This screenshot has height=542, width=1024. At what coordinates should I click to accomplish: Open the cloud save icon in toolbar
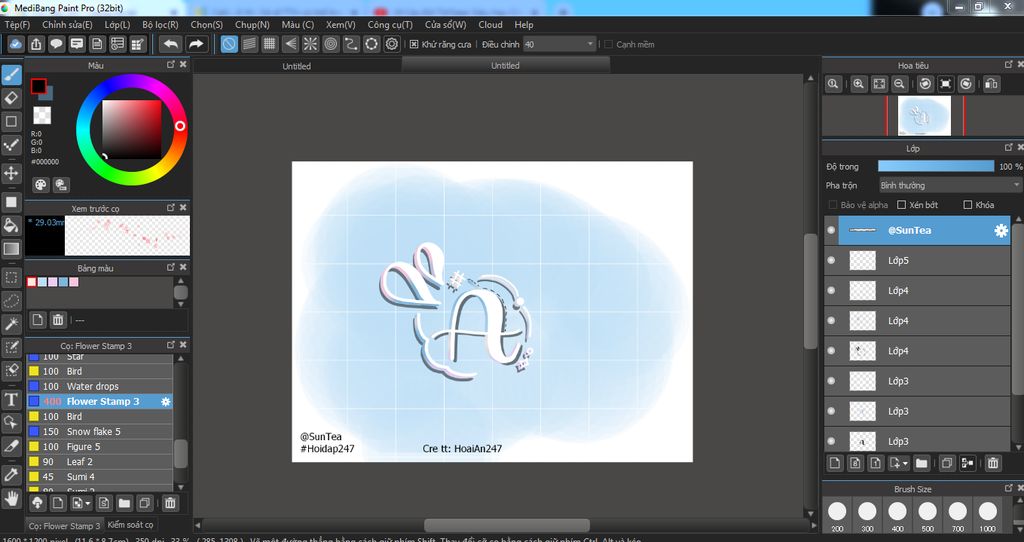coord(16,44)
